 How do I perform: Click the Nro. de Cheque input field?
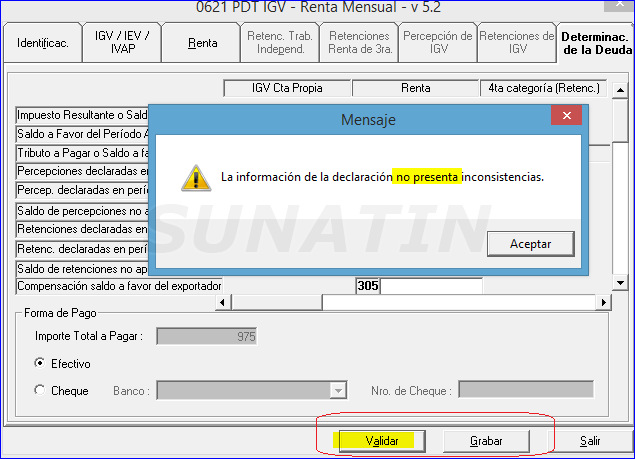coord(526,389)
